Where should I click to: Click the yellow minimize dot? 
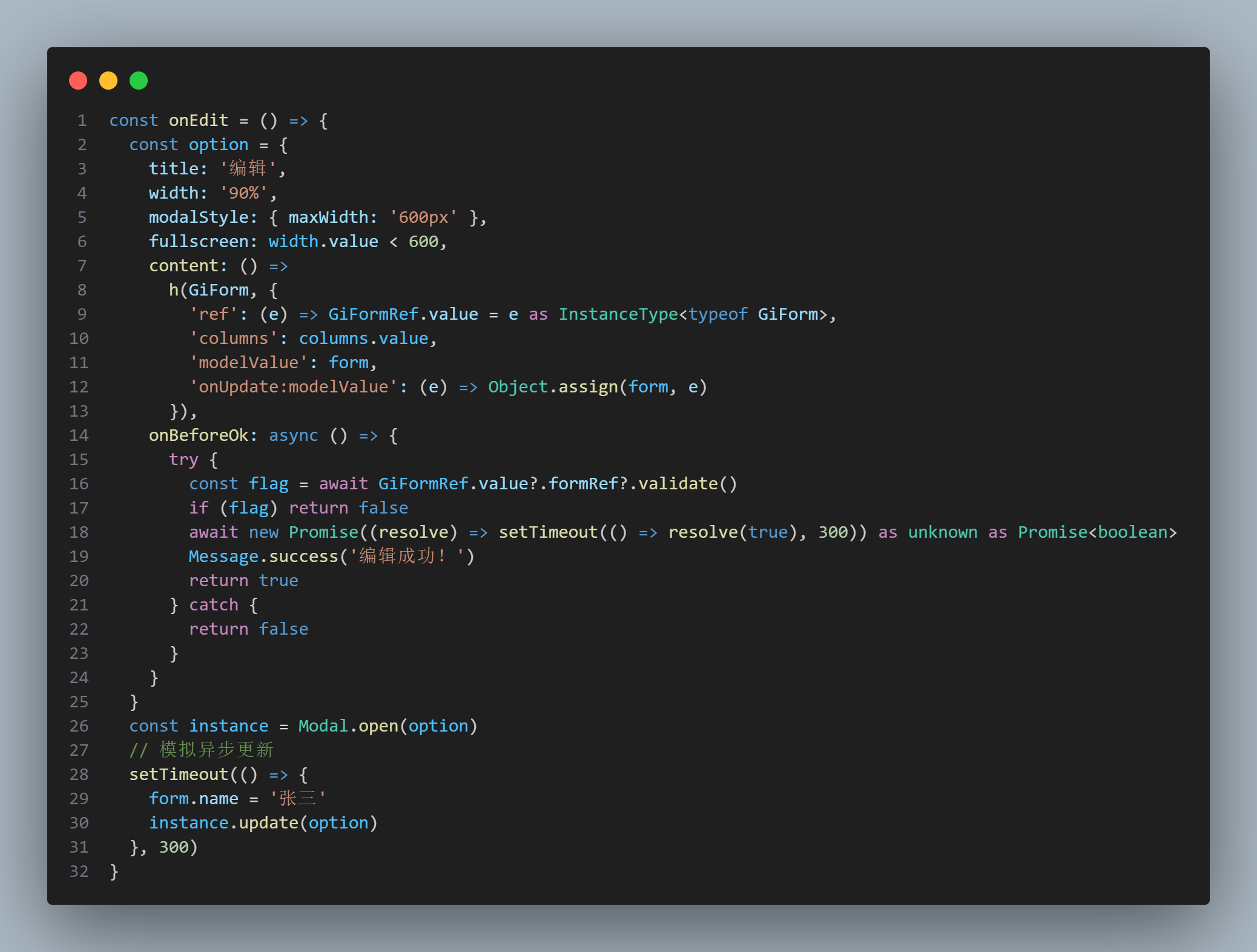[x=108, y=81]
